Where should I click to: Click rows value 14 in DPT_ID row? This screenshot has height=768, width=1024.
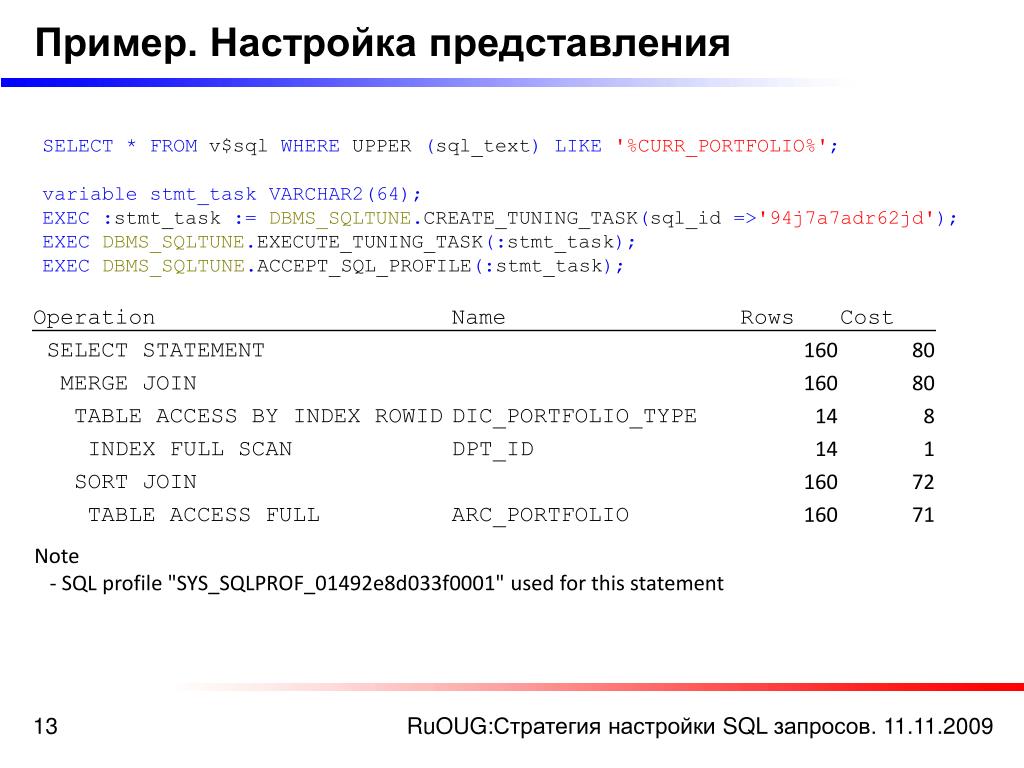pos(826,449)
